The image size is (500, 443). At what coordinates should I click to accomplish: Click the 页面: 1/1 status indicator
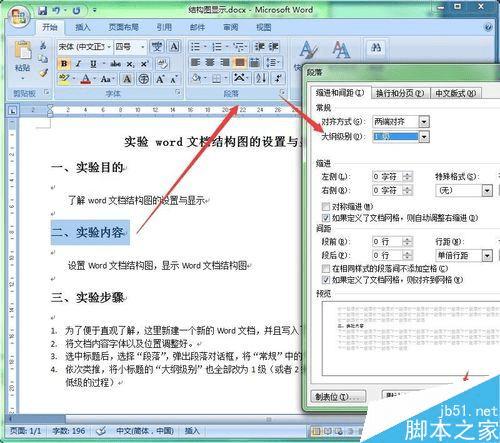(25, 431)
